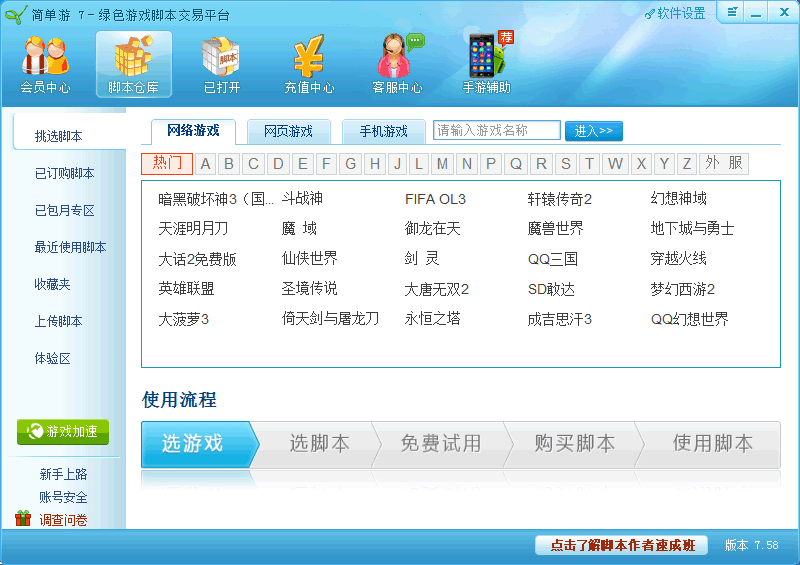
Task: Open the 会员中心 member center icon
Action: 45,63
